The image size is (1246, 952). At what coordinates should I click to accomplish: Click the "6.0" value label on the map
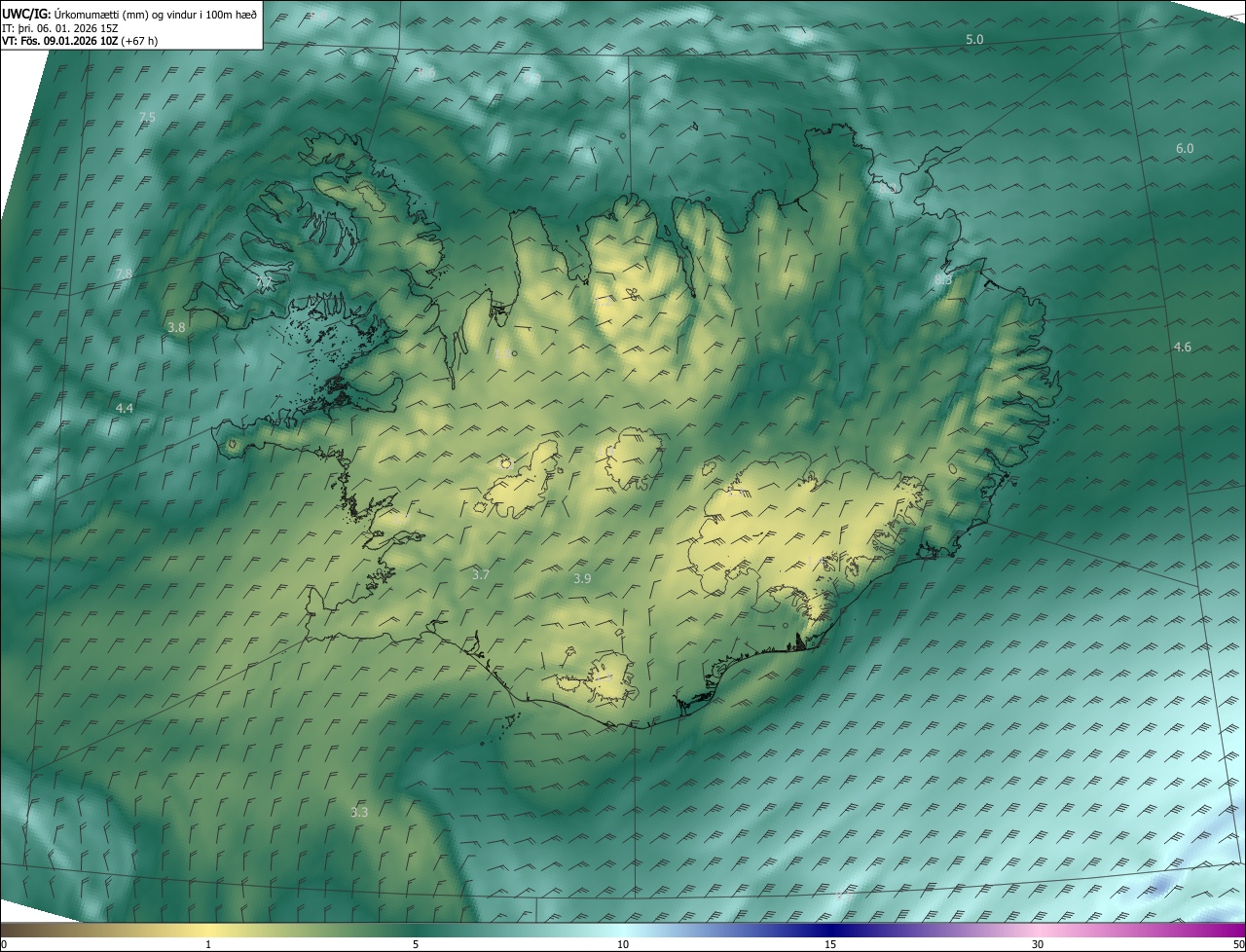1185,148
